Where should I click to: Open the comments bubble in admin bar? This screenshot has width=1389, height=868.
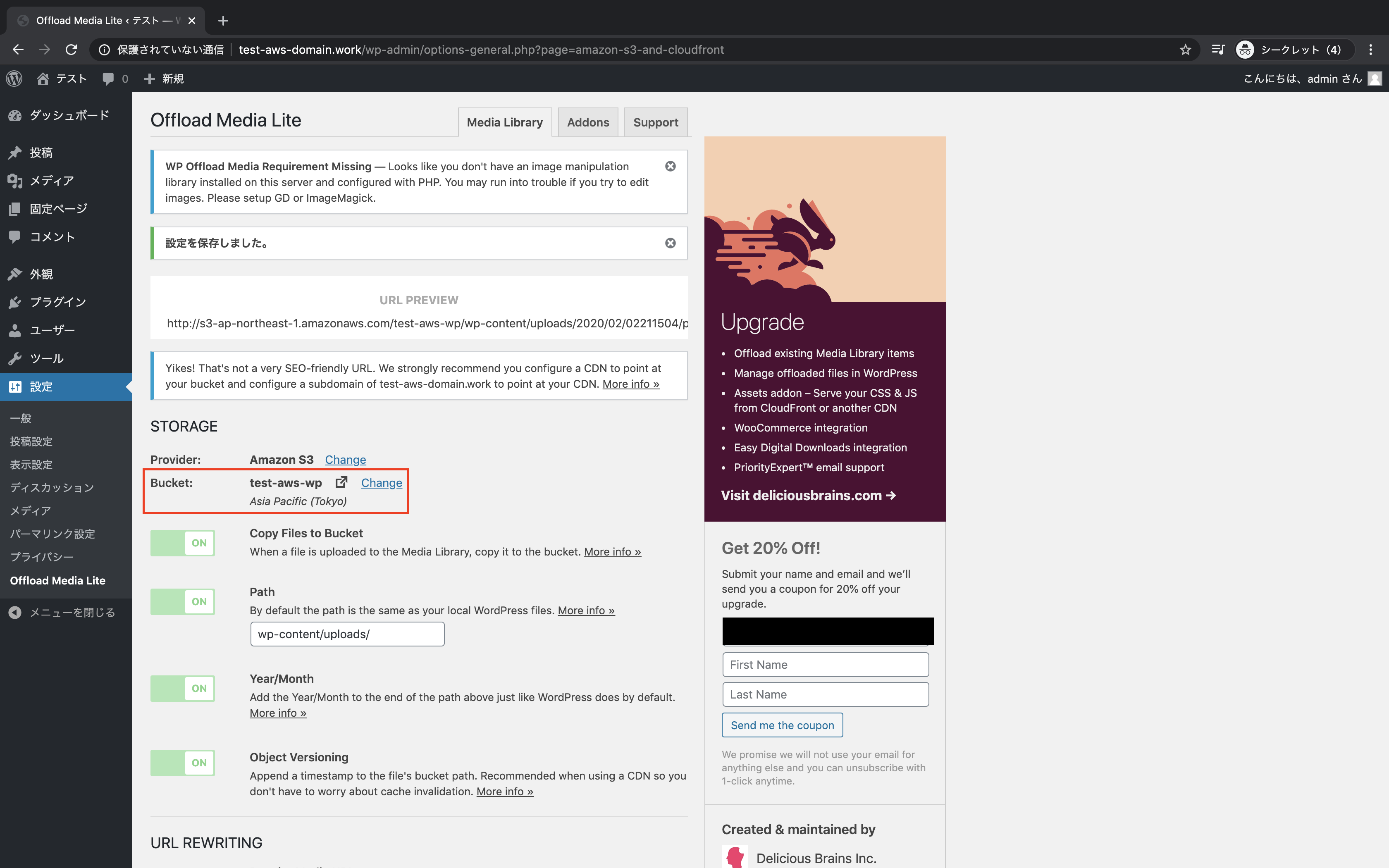tap(114, 79)
